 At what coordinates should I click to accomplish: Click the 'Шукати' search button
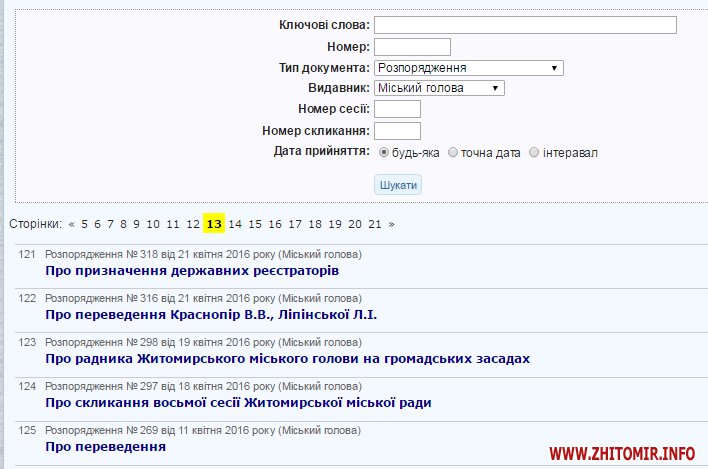click(398, 185)
